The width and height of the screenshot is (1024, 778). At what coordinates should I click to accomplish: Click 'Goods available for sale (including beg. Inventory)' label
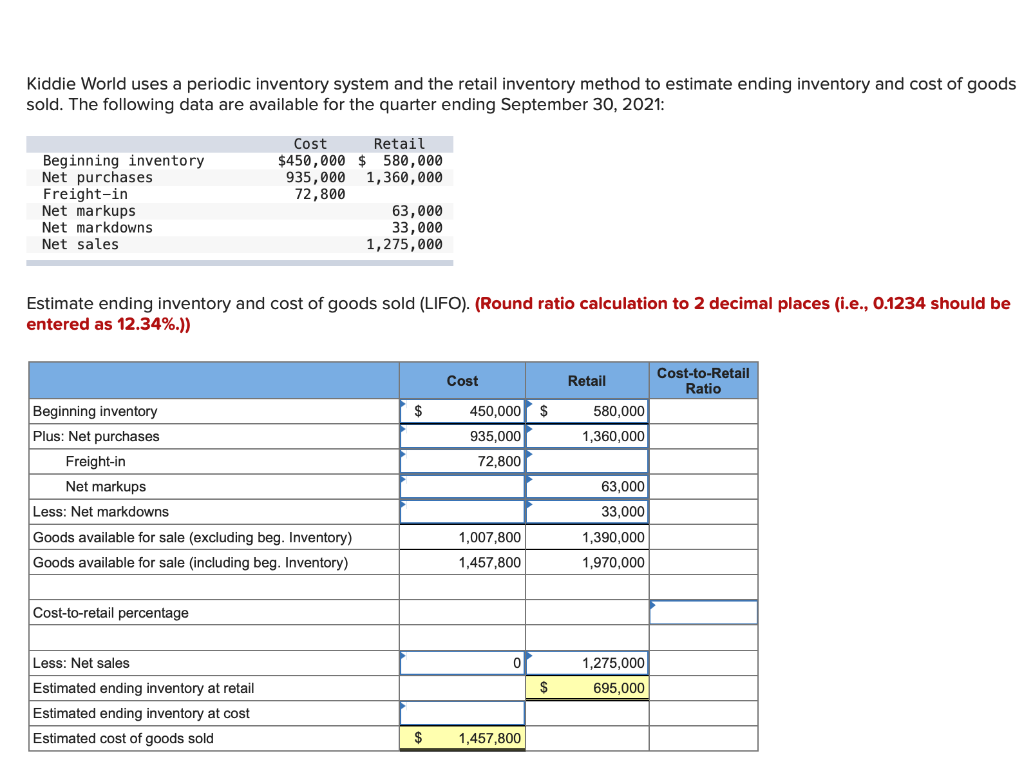click(191, 562)
